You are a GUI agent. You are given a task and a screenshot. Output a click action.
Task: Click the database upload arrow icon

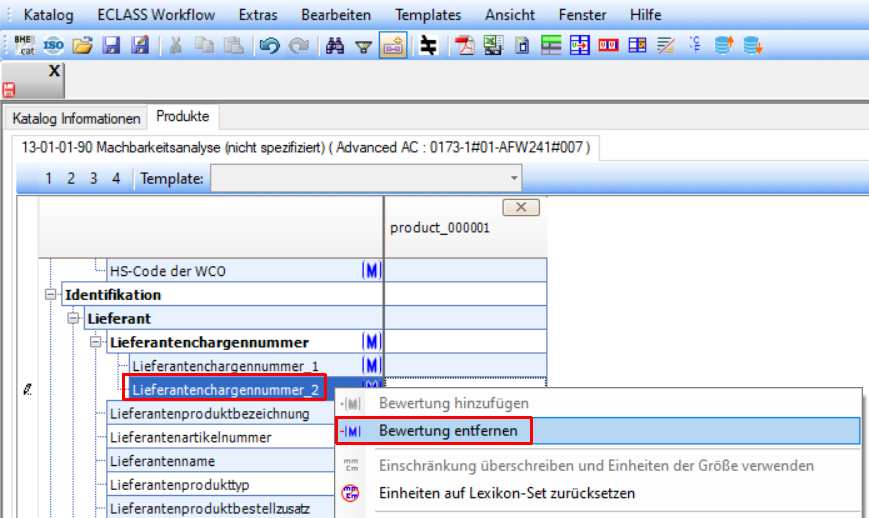pyautogui.click(x=724, y=45)
